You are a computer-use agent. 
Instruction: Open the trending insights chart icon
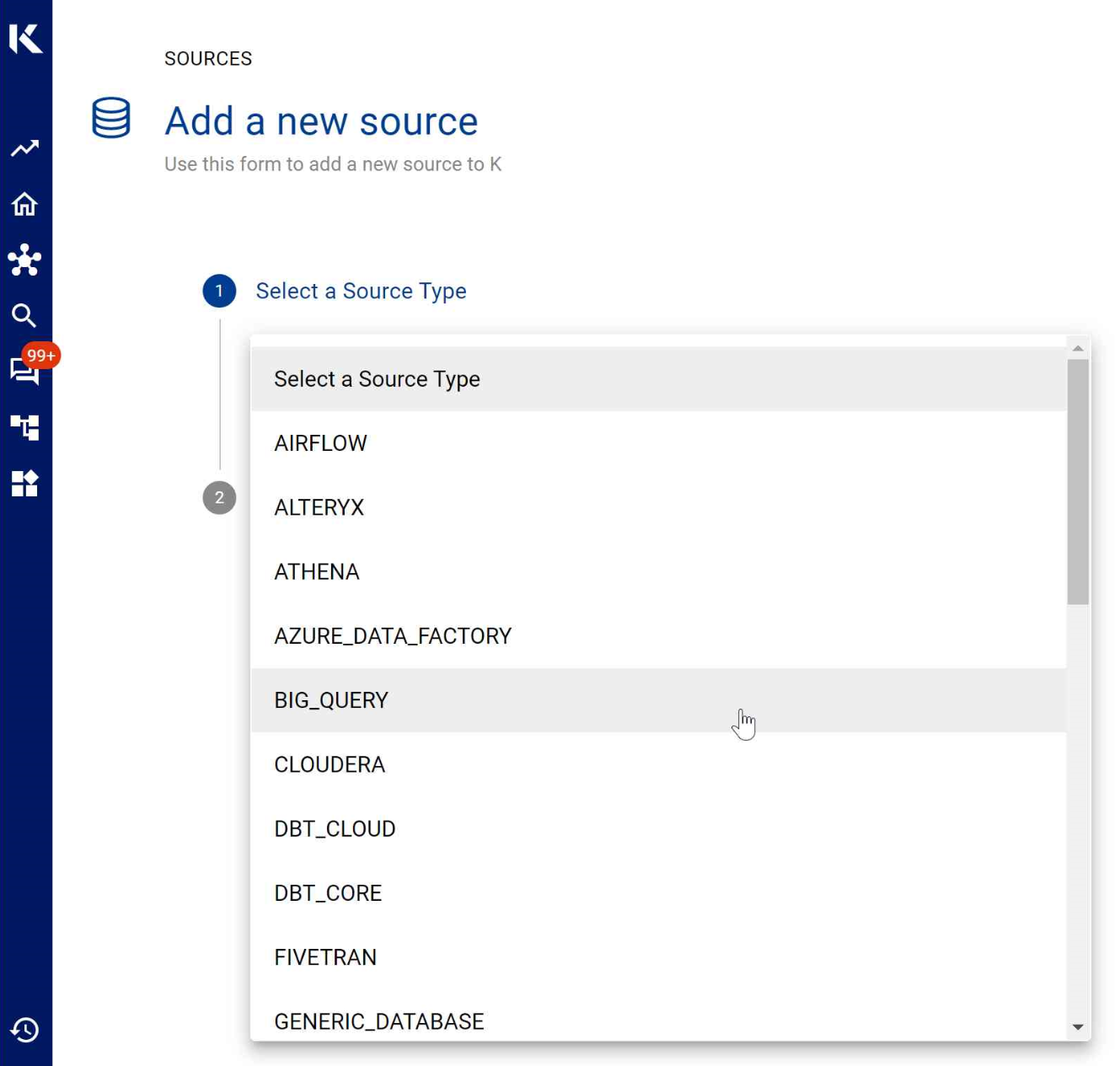coord(24,148)
